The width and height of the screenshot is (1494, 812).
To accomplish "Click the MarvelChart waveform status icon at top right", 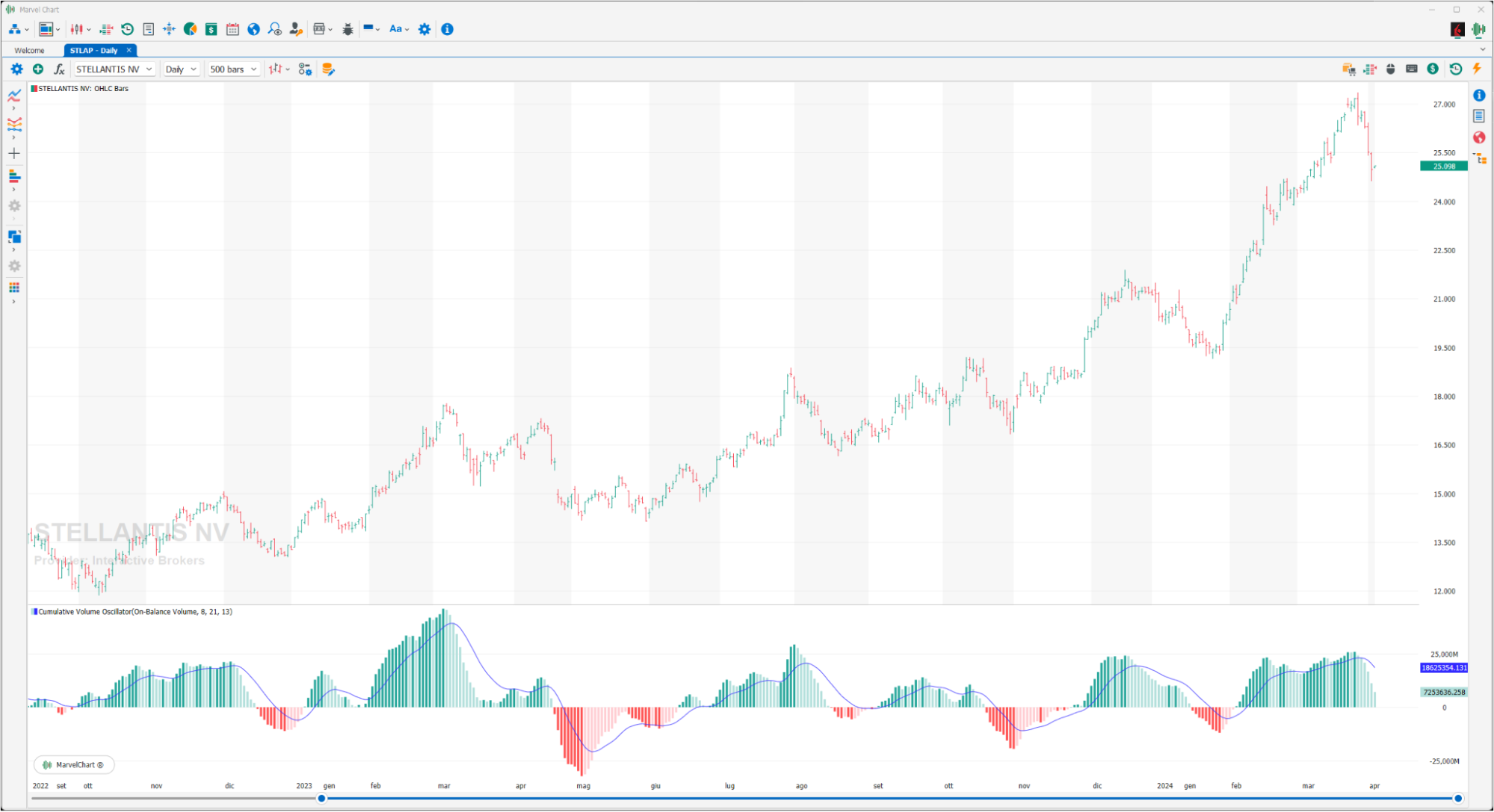I will click(1478, 29).
